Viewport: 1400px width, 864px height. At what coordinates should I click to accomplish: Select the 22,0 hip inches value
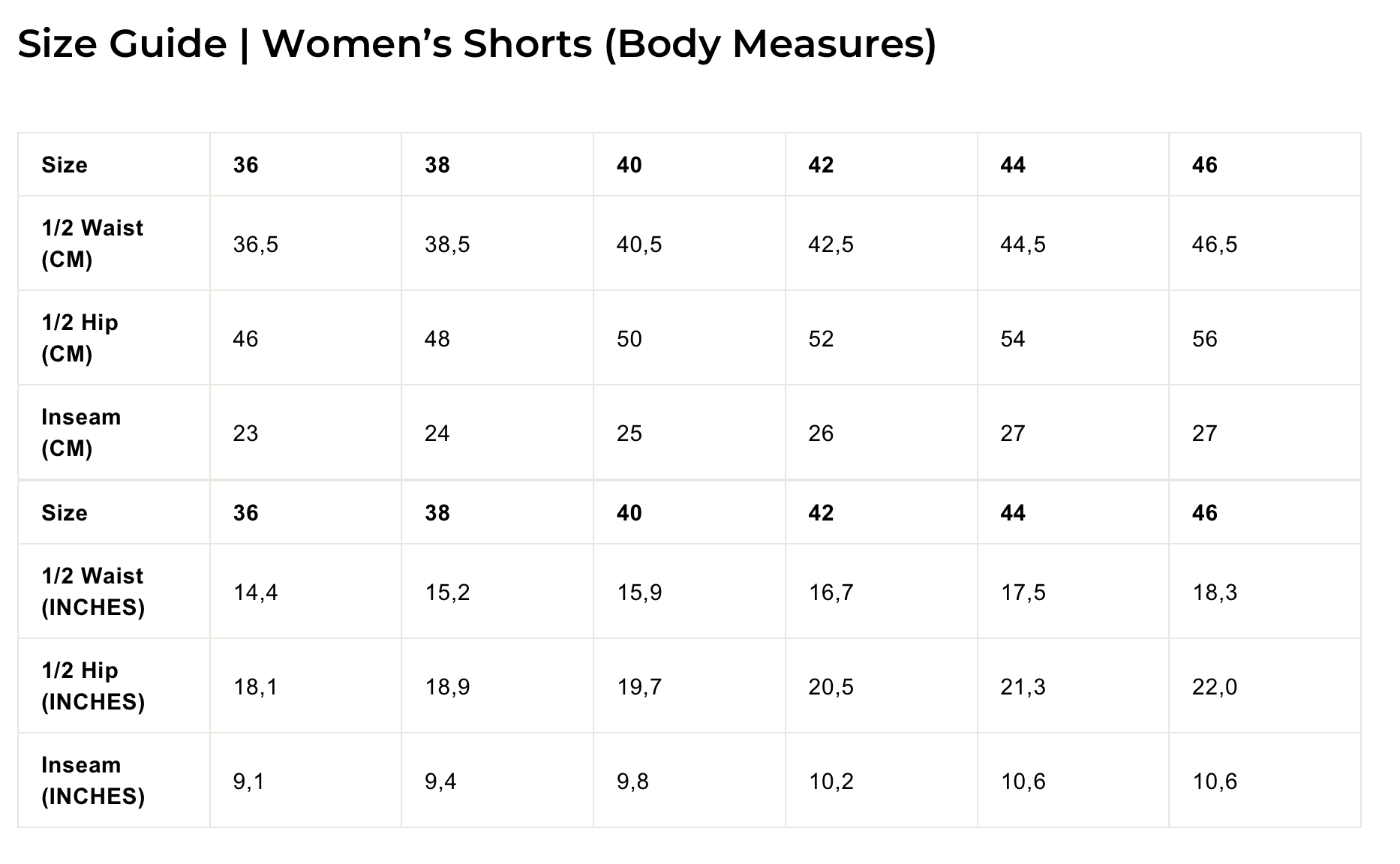pos(1215,687)
